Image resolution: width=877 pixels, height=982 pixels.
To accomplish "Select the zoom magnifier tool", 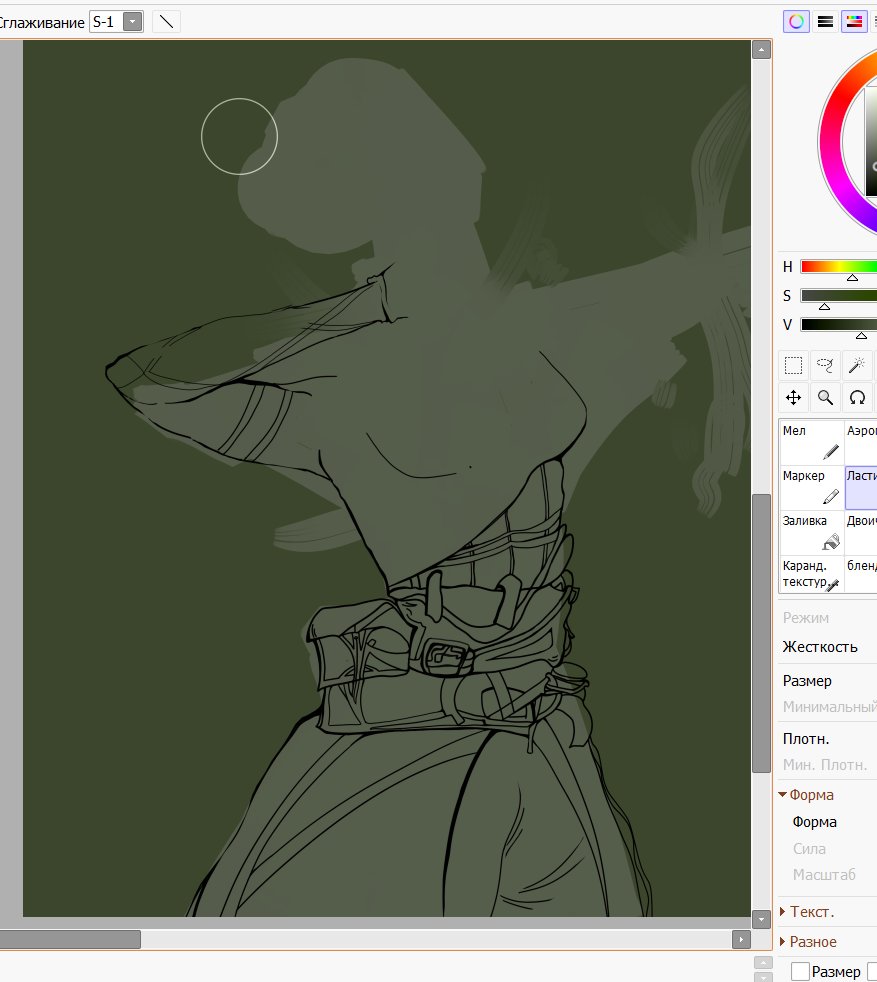I will (826, 398).
